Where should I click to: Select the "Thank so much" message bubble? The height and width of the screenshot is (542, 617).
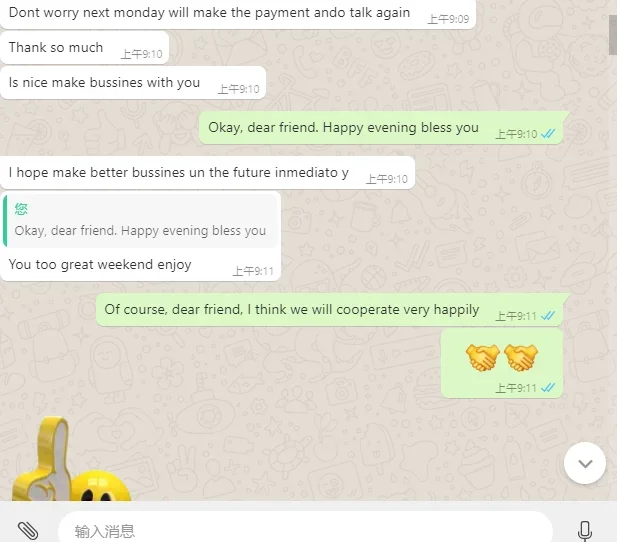coord(85,48)
